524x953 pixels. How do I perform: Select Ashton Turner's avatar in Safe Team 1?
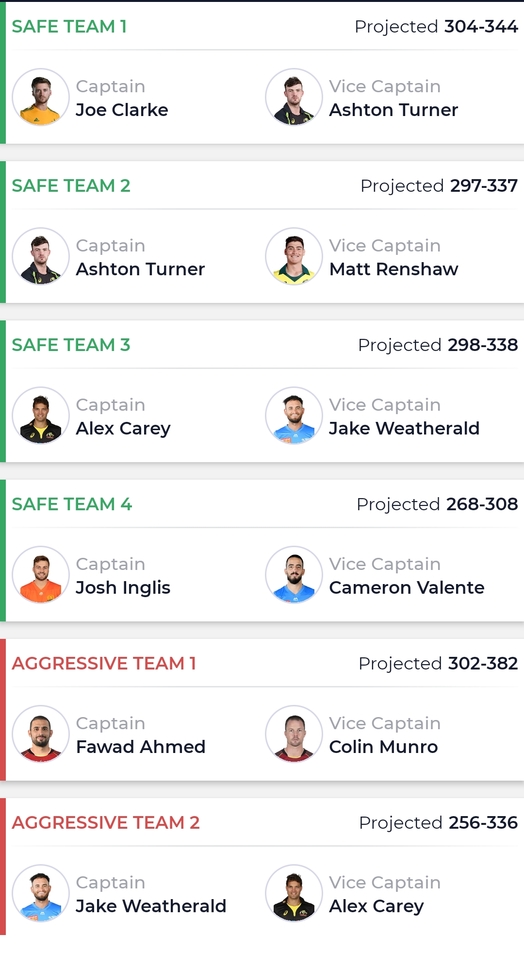click(x=294, y=97)
